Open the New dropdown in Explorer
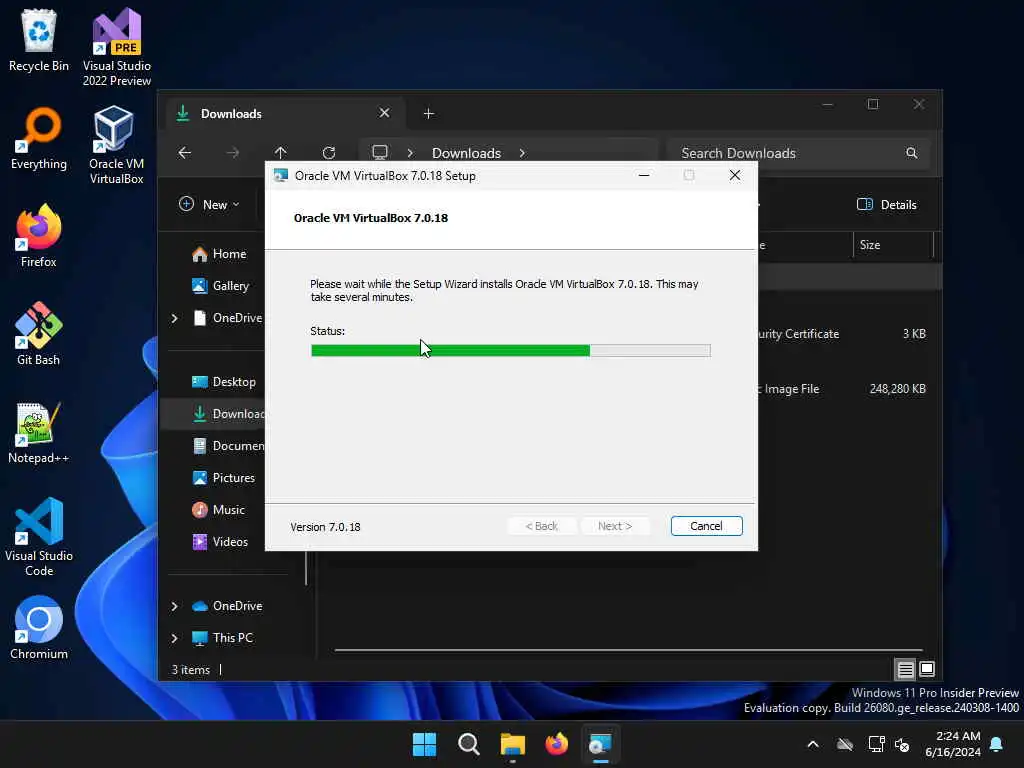 (209, 204)
